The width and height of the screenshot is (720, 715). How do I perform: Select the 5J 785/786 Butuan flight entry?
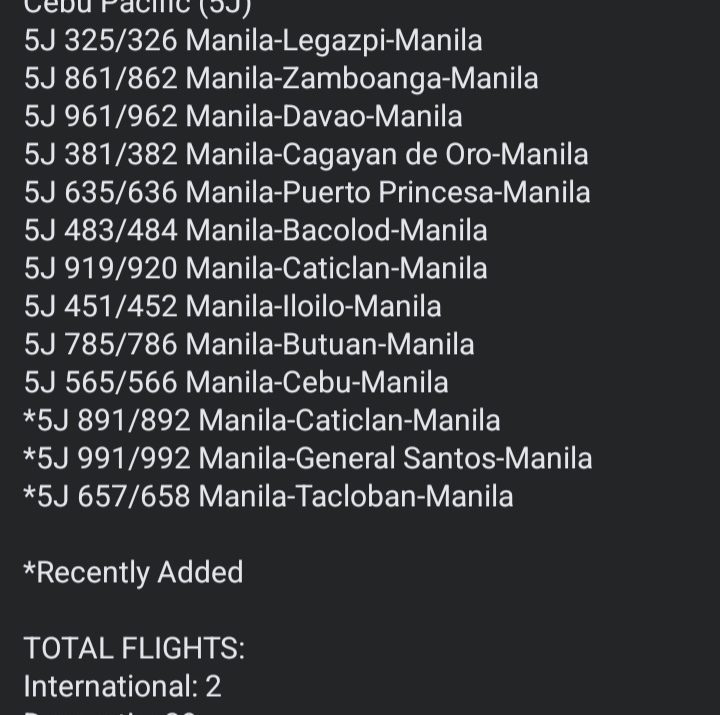pyautogui.click(x=249, y=345)
